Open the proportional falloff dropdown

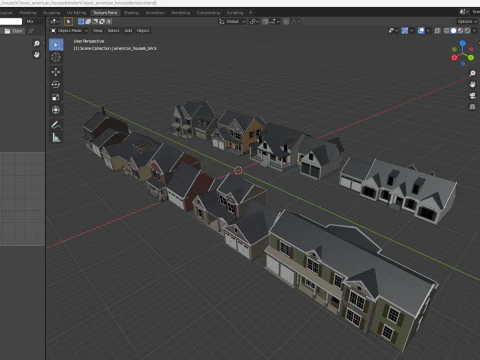296,22
